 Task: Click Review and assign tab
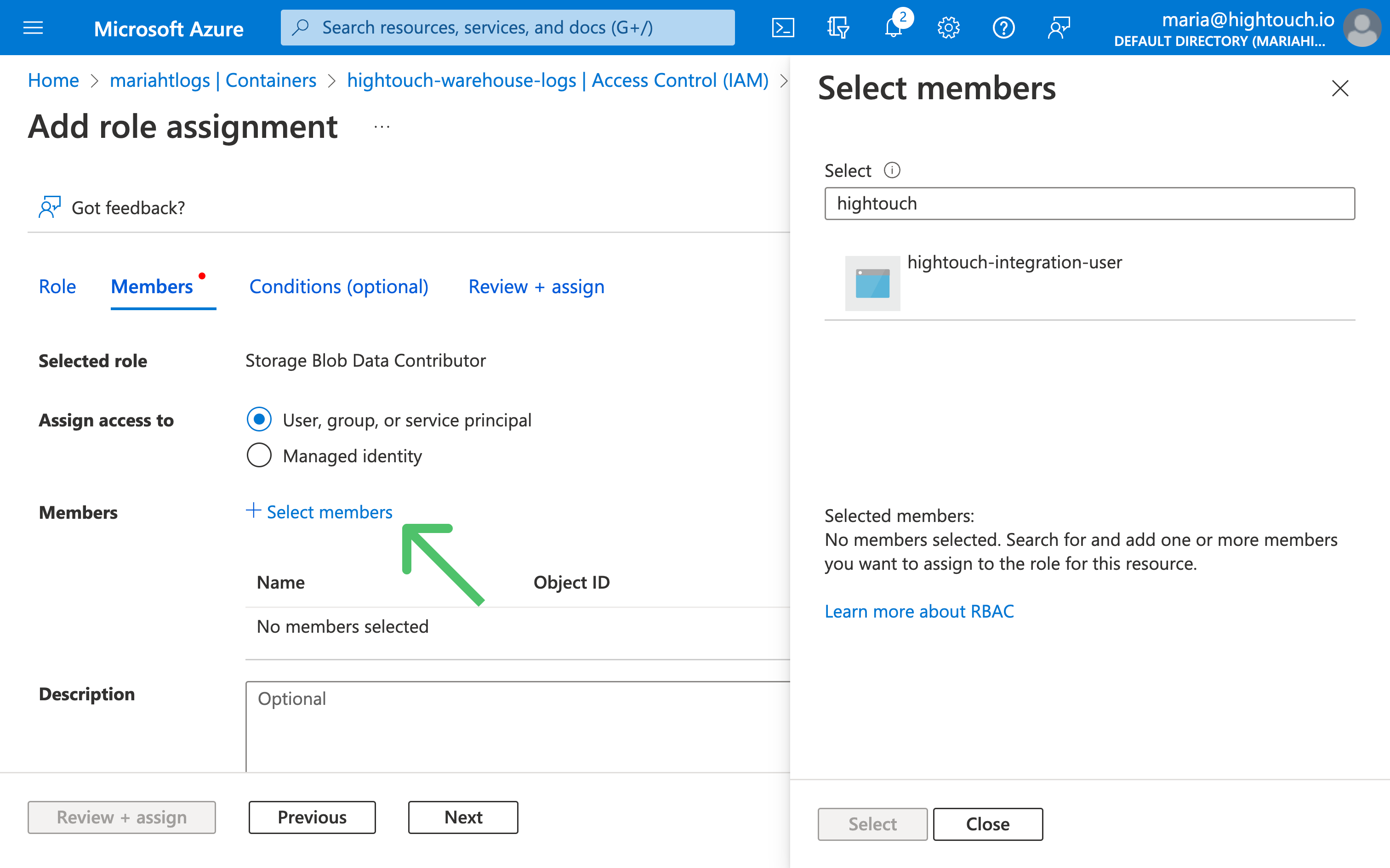[535, 287]
